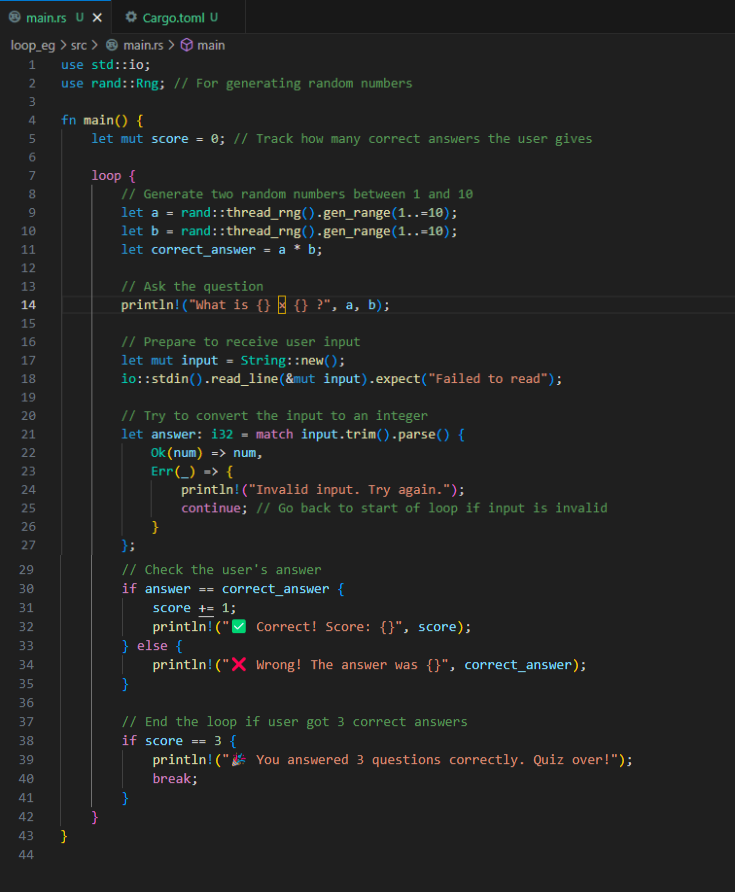The width and height of the screenshot is (735, 892).
Task: Click line number 14 in the gutter
Action: pos(28,305)
